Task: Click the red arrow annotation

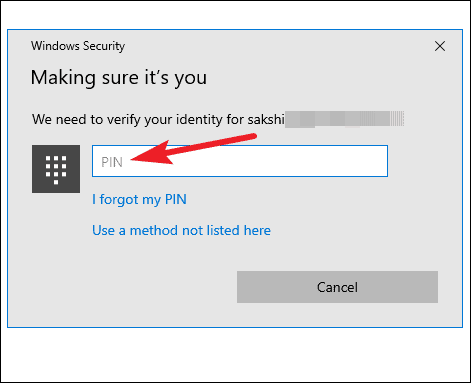Action: pyautogui.click(x=194, y=149)
